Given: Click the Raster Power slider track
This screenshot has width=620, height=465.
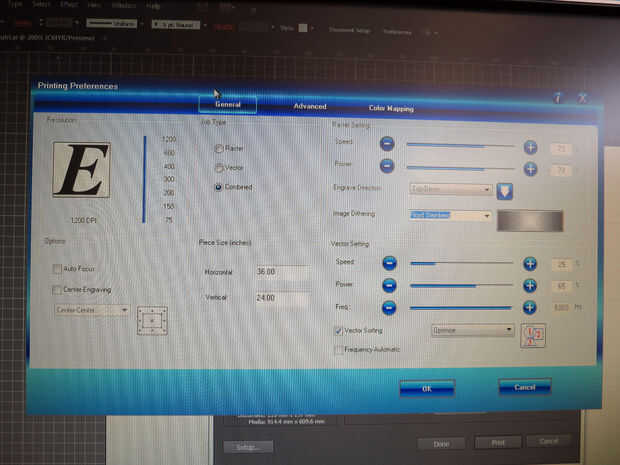Looking at the screenshot, I should [460, 168].
